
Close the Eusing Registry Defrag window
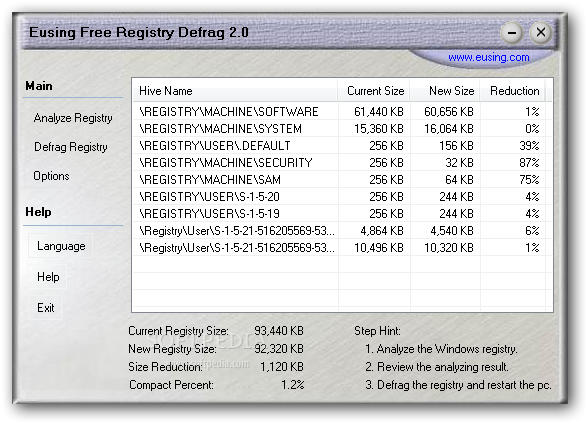[541, 33]
